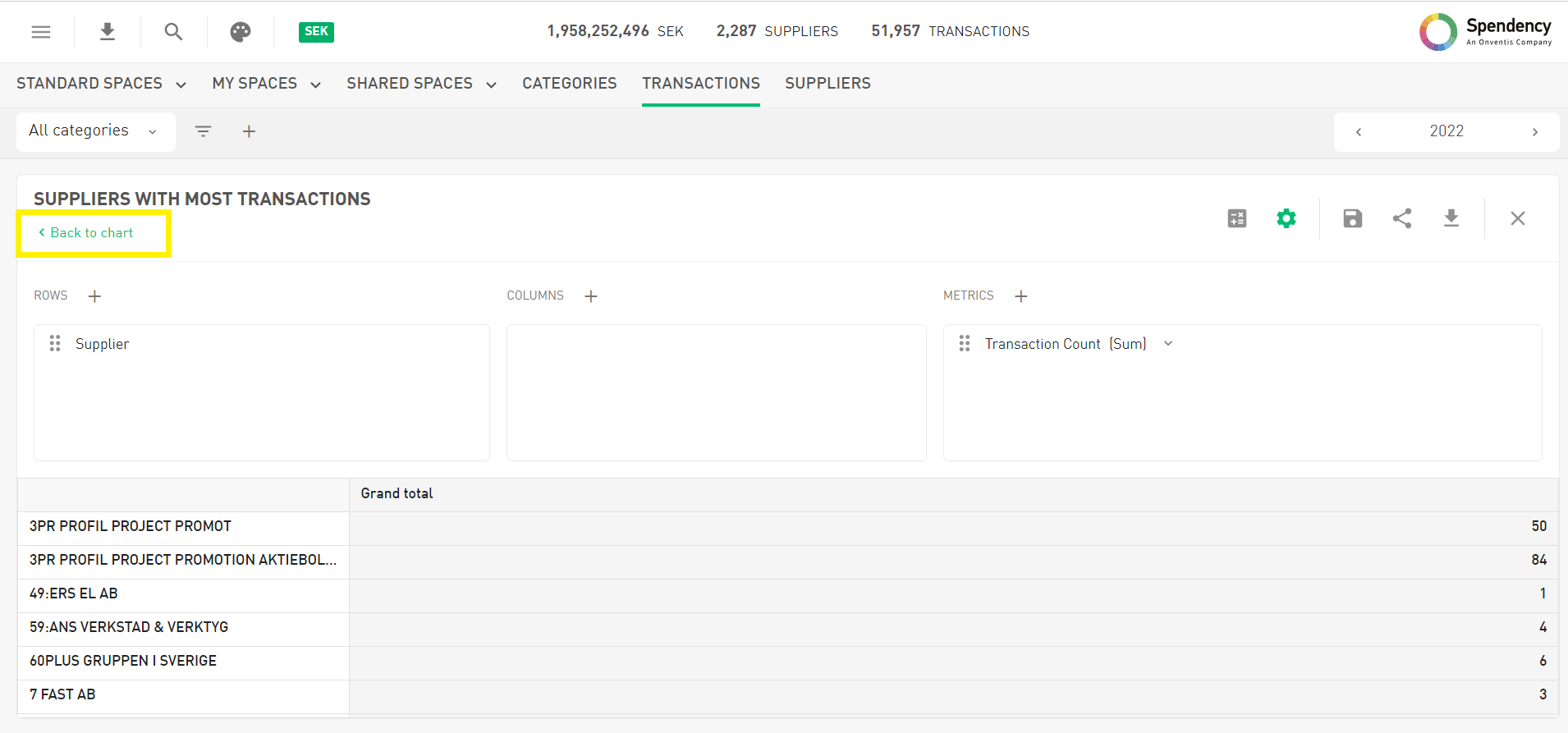Open the search magnifier icon
Viewport: 1568px width, 733px height.
pos(173,32)
